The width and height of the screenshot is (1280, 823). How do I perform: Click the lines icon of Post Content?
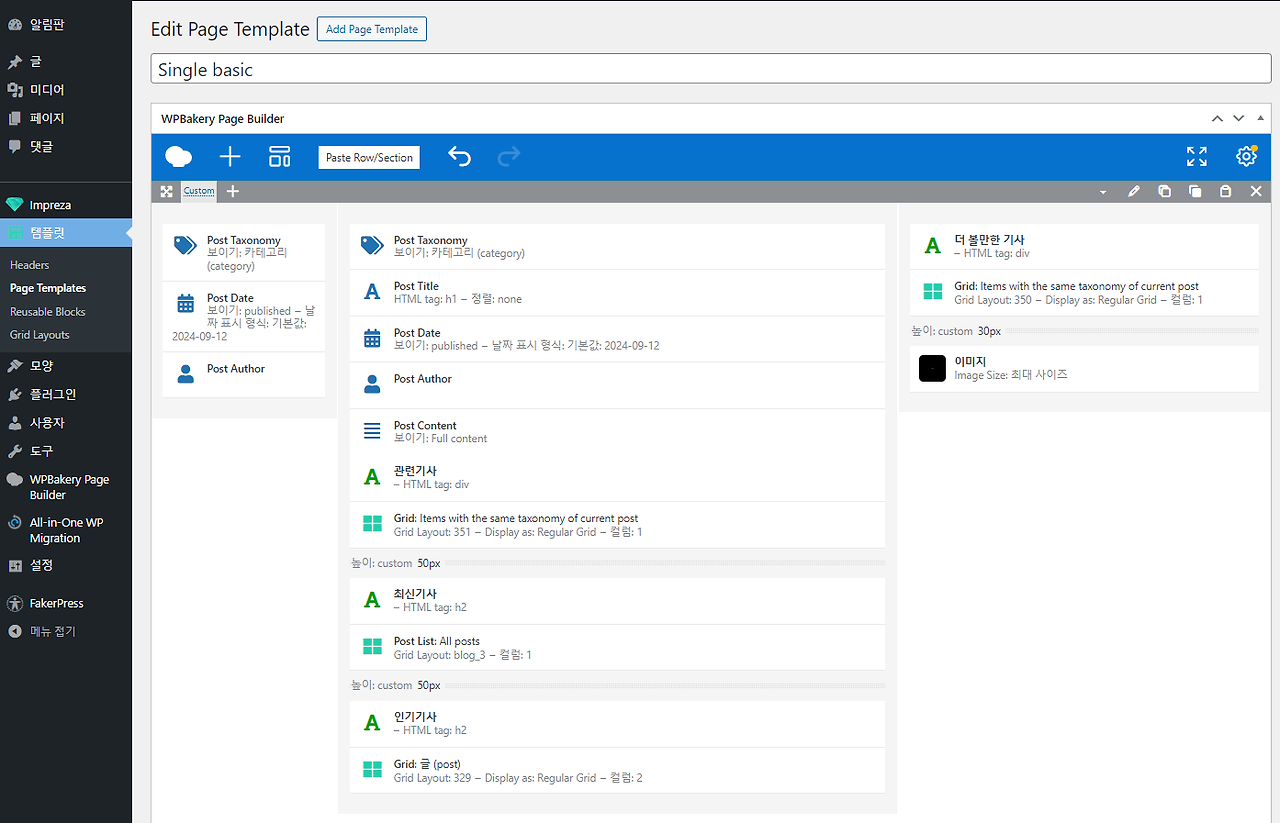372,432
